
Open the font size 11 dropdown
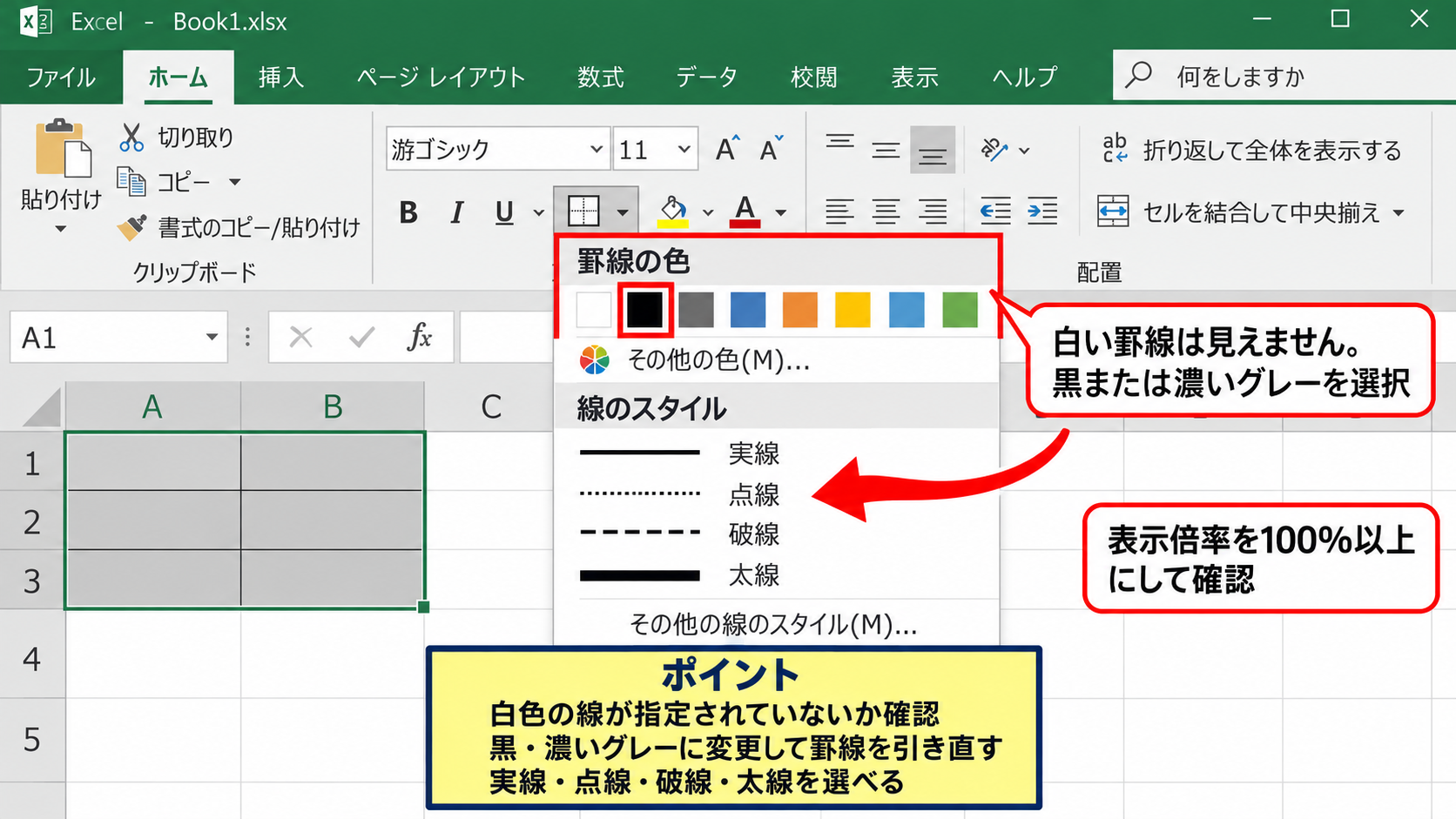[x=684, y=150]
